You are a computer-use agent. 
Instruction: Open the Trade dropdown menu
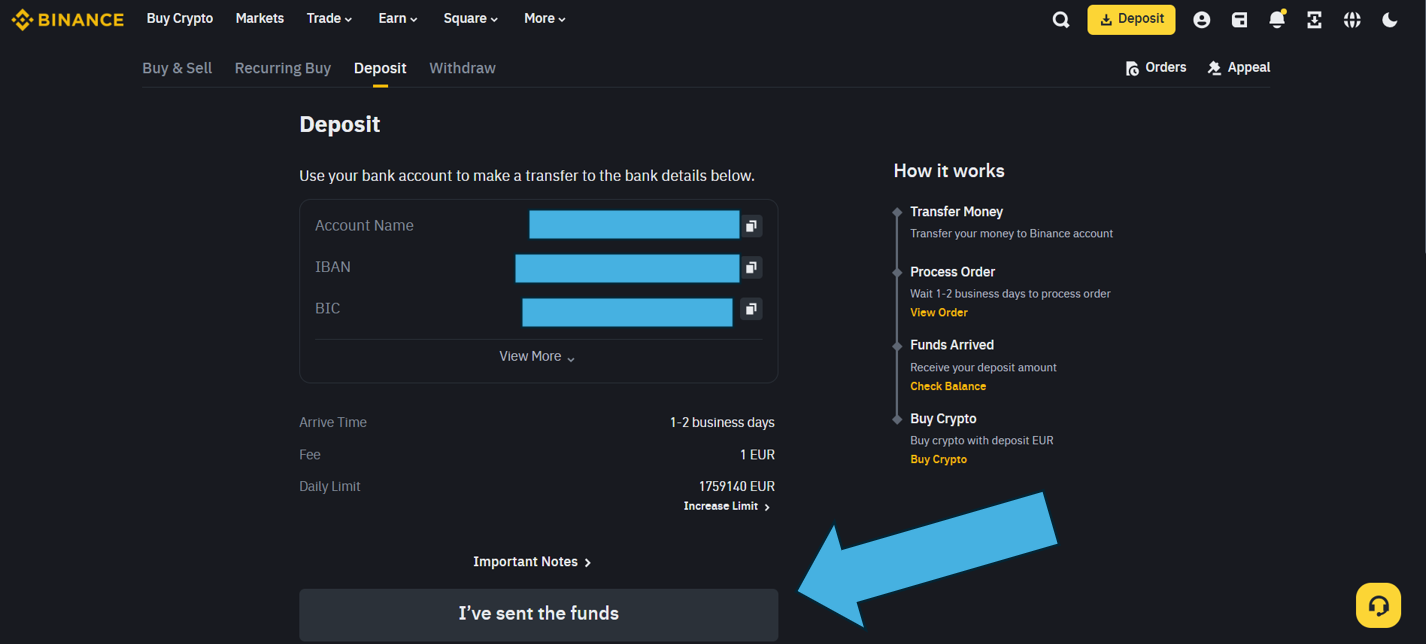pos(329,19)
